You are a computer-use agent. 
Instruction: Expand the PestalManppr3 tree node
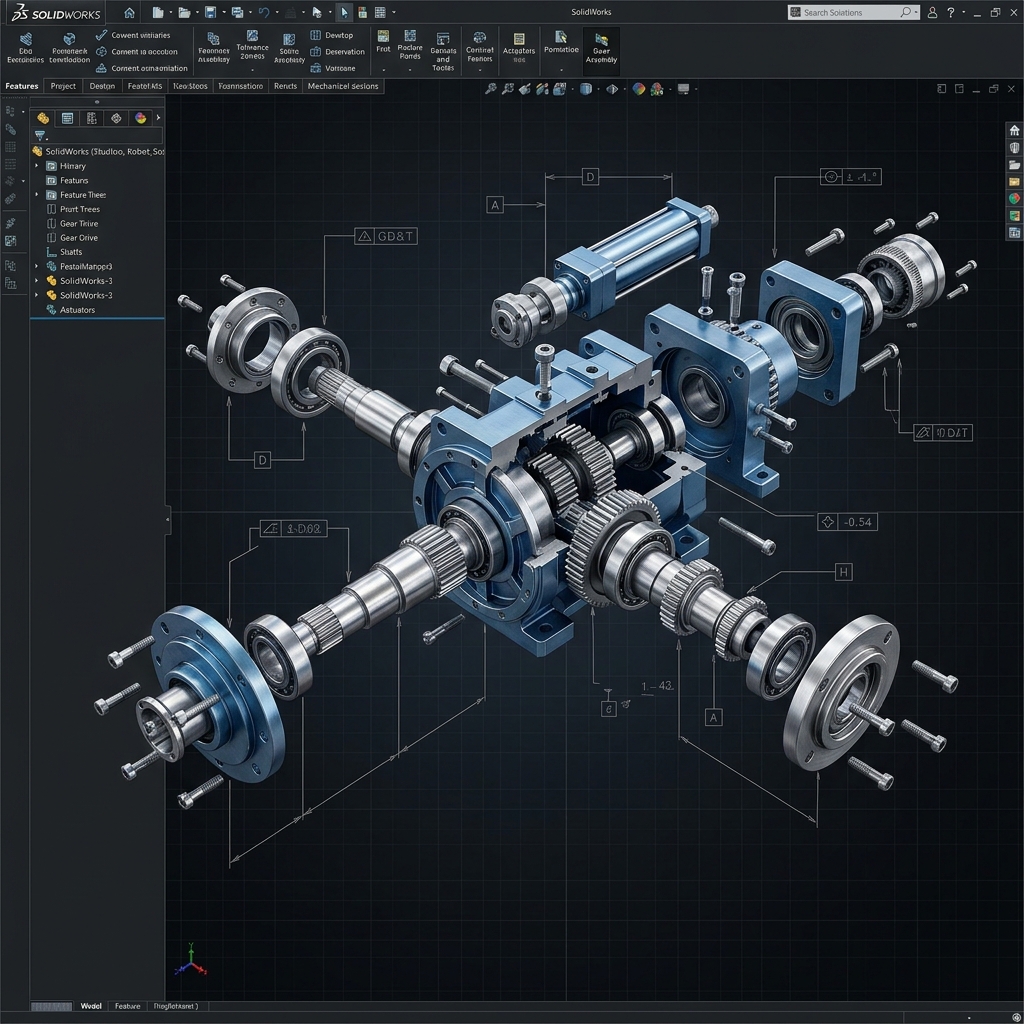coord(37,266)
